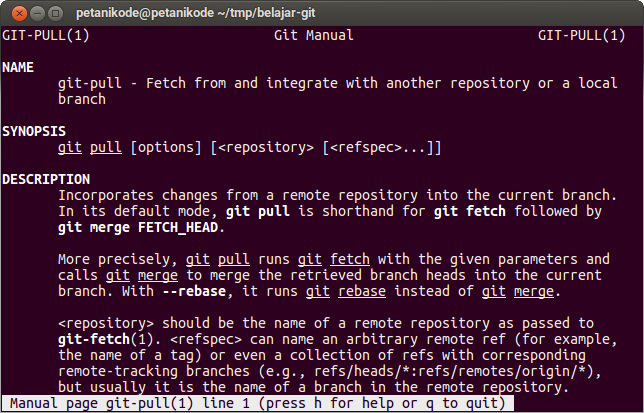Maximize the terminal window
This screenshot has height=413, width=644.
(50, 11)
